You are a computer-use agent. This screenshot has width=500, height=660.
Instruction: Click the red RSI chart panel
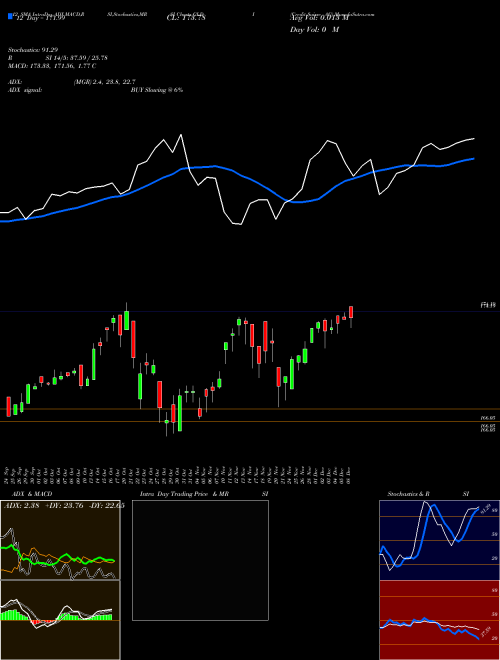pos(439,620)
